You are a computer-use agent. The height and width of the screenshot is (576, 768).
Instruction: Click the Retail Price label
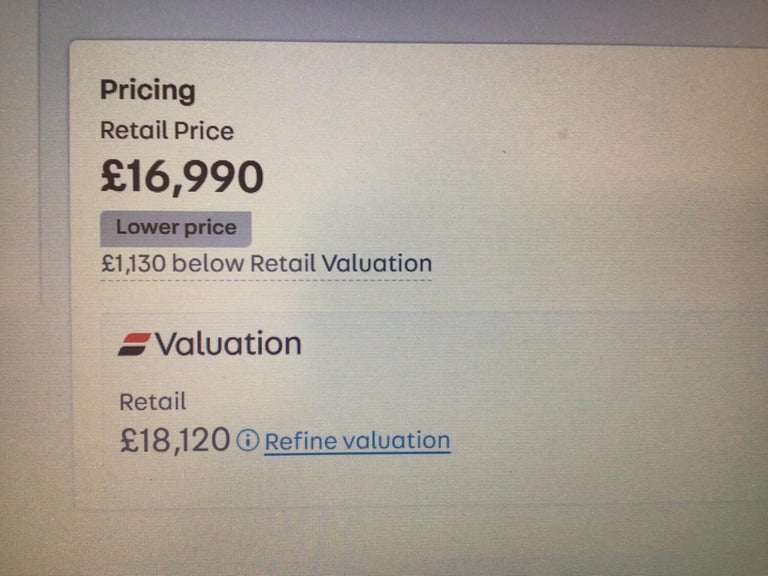[167, 131]
